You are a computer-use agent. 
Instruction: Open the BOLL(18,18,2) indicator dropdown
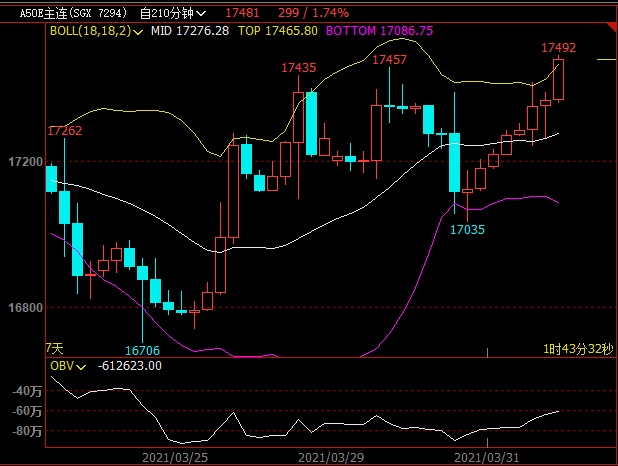pyautogui.click(x=96, y=31)
